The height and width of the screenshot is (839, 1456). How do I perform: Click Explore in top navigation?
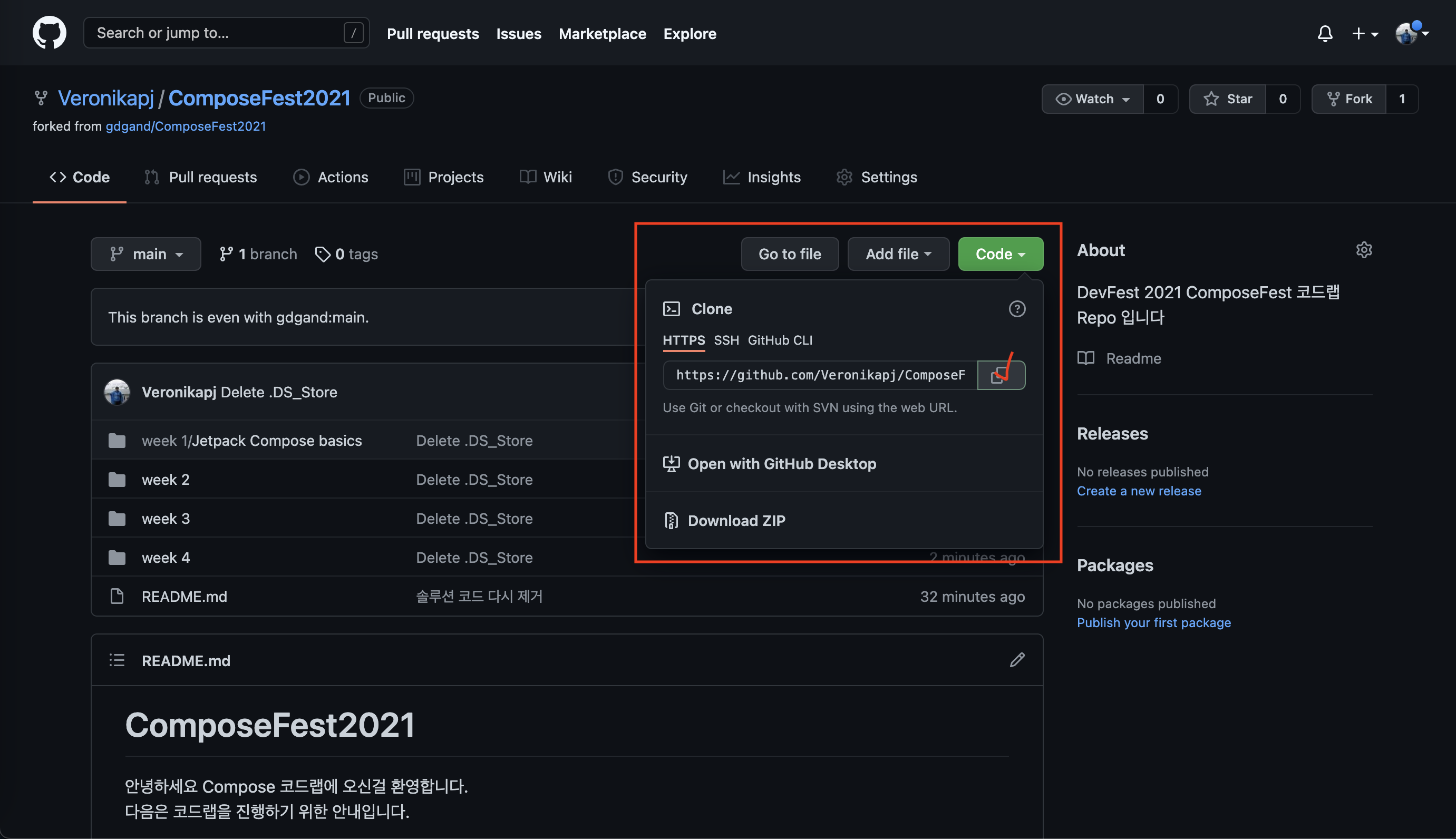click(690, 34)
